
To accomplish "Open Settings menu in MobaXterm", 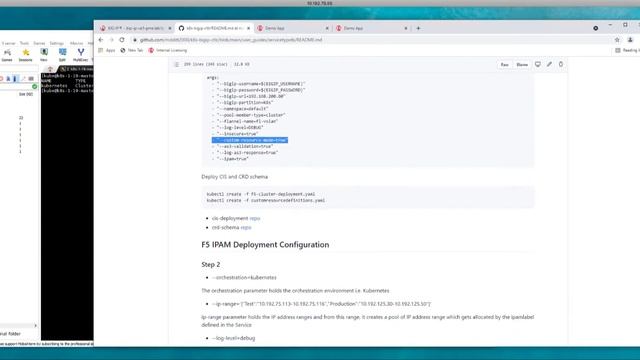I will point(57,43).
